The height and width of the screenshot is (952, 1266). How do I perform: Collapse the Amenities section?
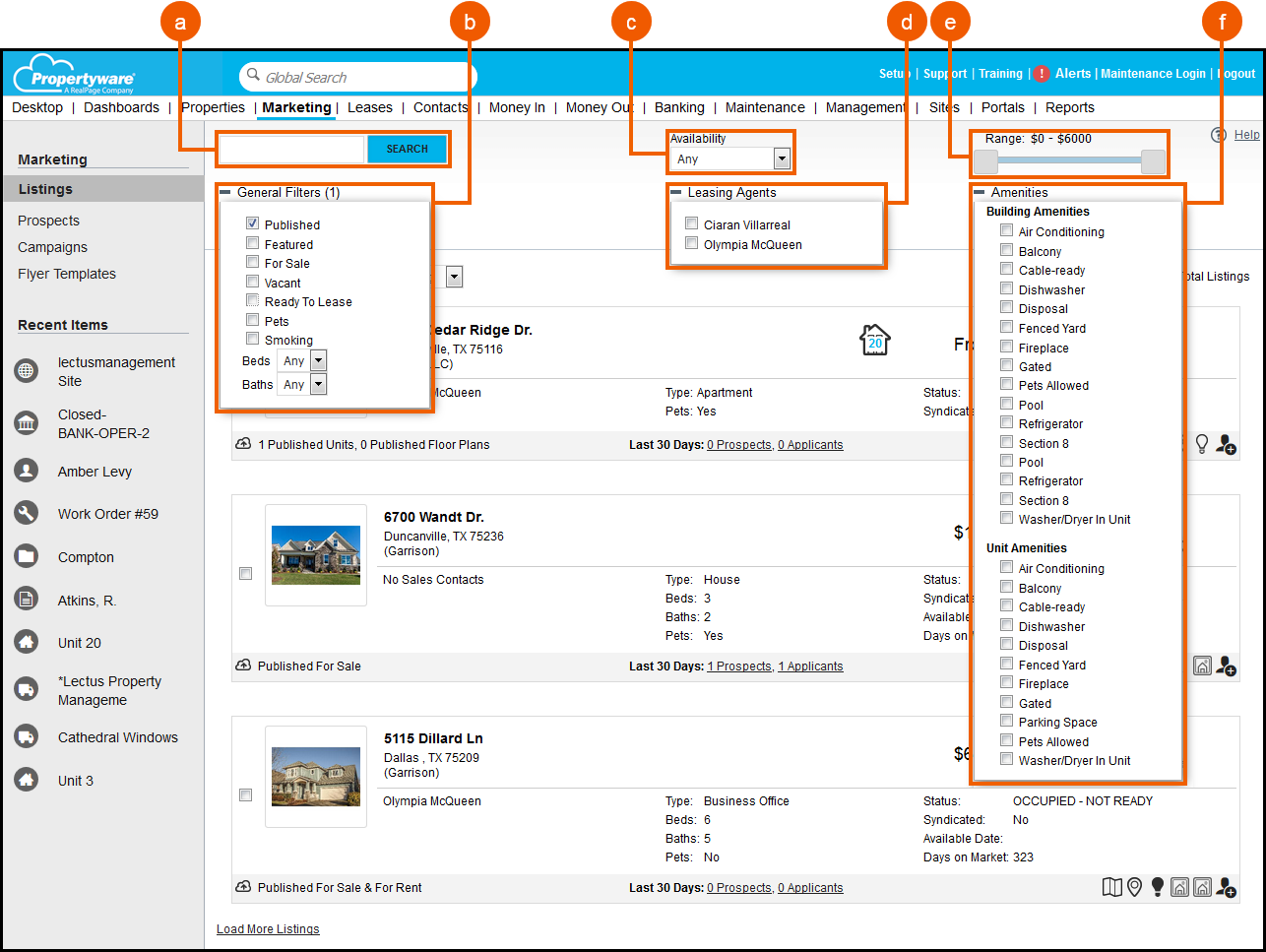pos(981,191)
